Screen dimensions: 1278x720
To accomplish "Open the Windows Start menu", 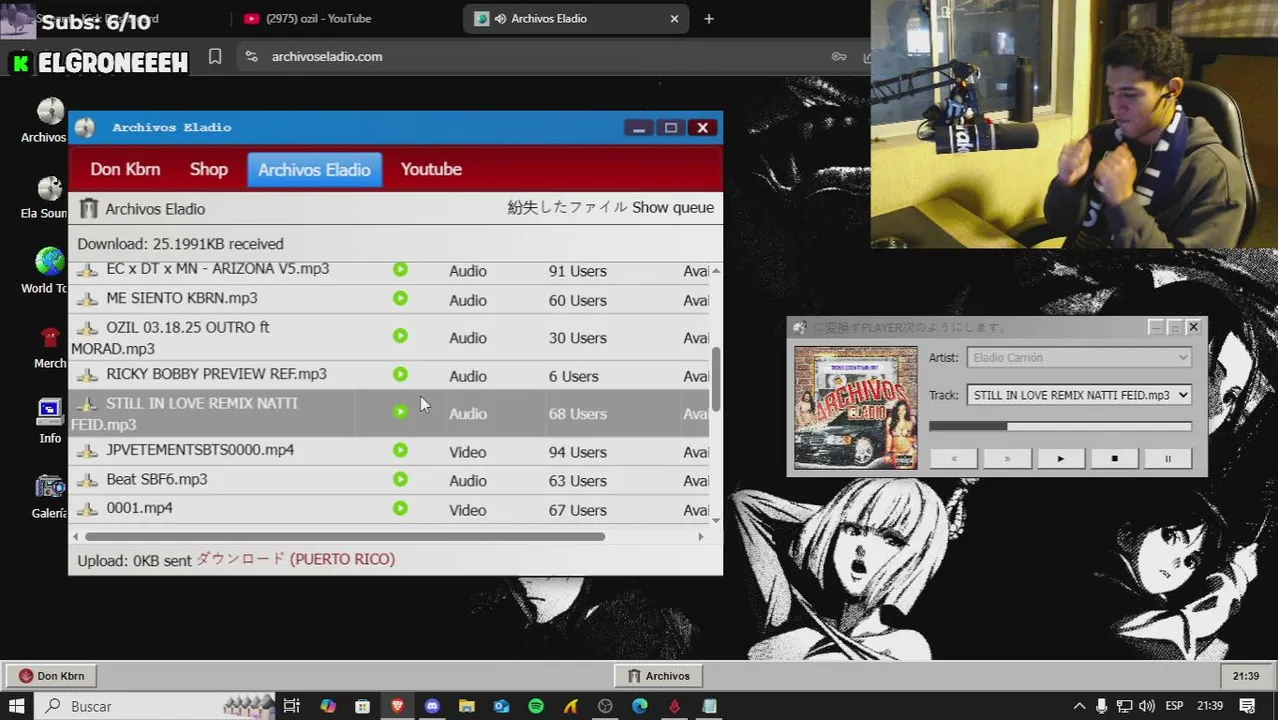I will point(16,706).
